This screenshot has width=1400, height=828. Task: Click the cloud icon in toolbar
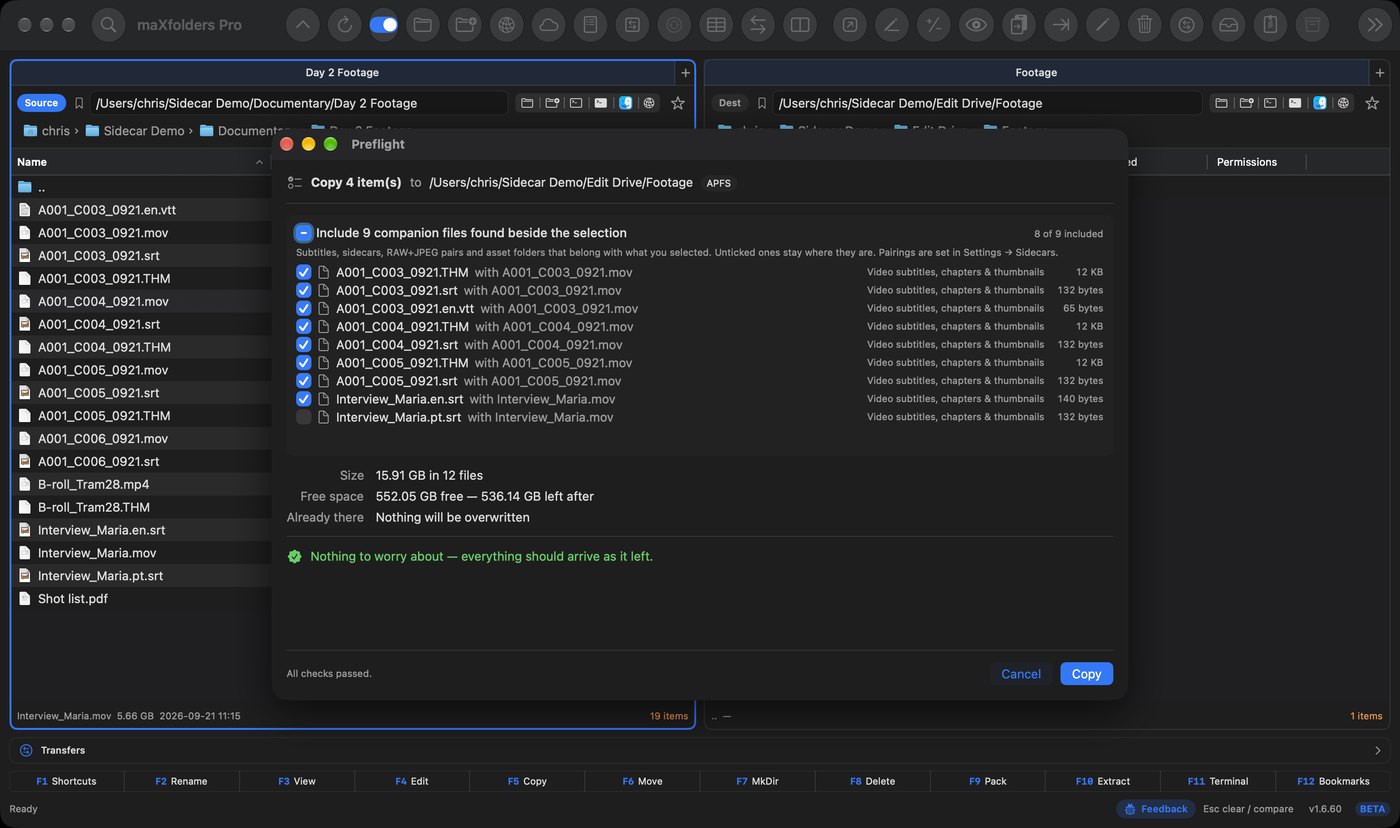point(549,25)
